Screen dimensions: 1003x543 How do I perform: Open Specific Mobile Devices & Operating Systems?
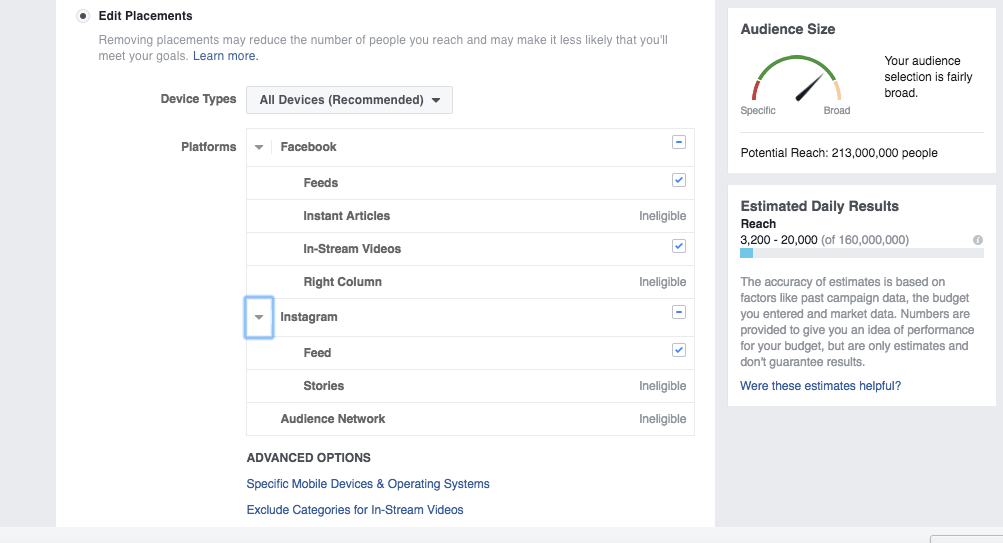tap(368, 484)
